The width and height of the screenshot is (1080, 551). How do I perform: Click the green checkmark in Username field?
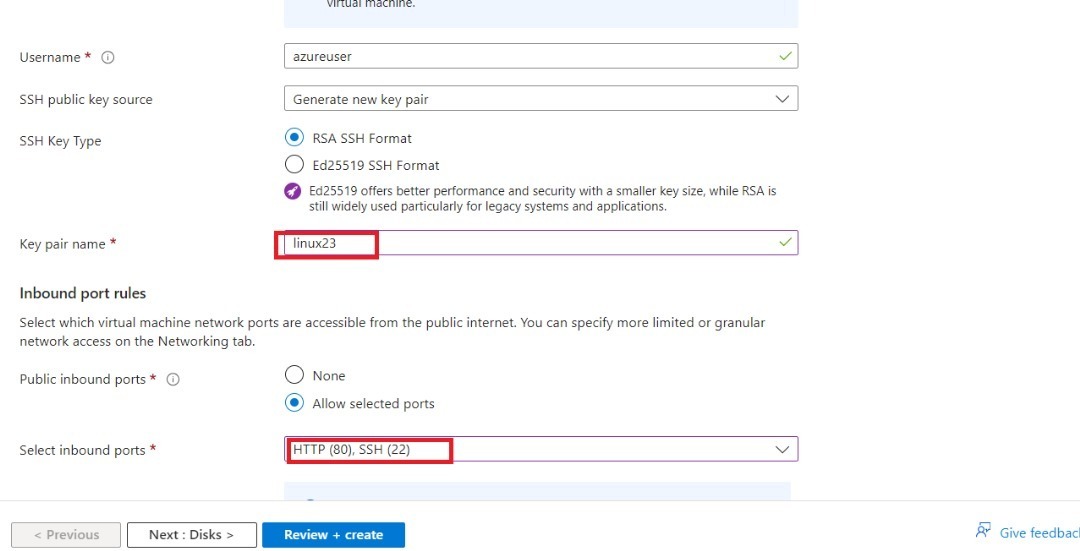pyautogui.click(x=785, y=57)
